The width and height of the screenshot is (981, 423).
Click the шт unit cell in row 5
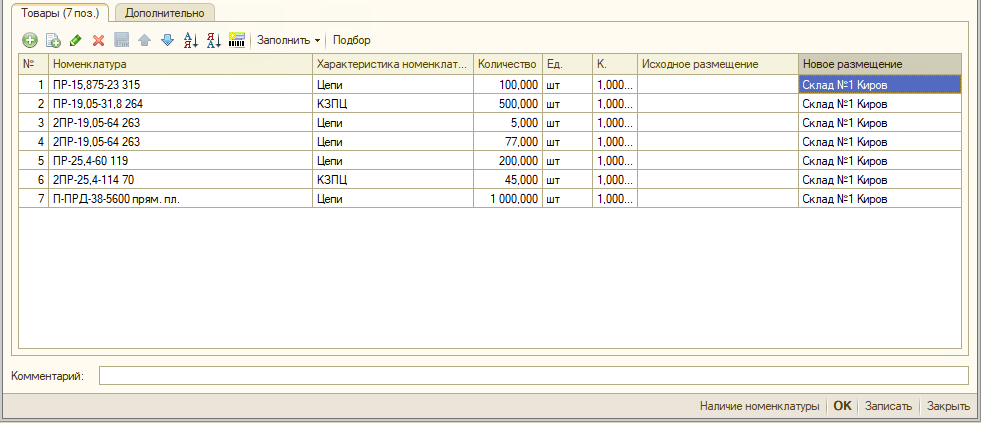[567, 161]
